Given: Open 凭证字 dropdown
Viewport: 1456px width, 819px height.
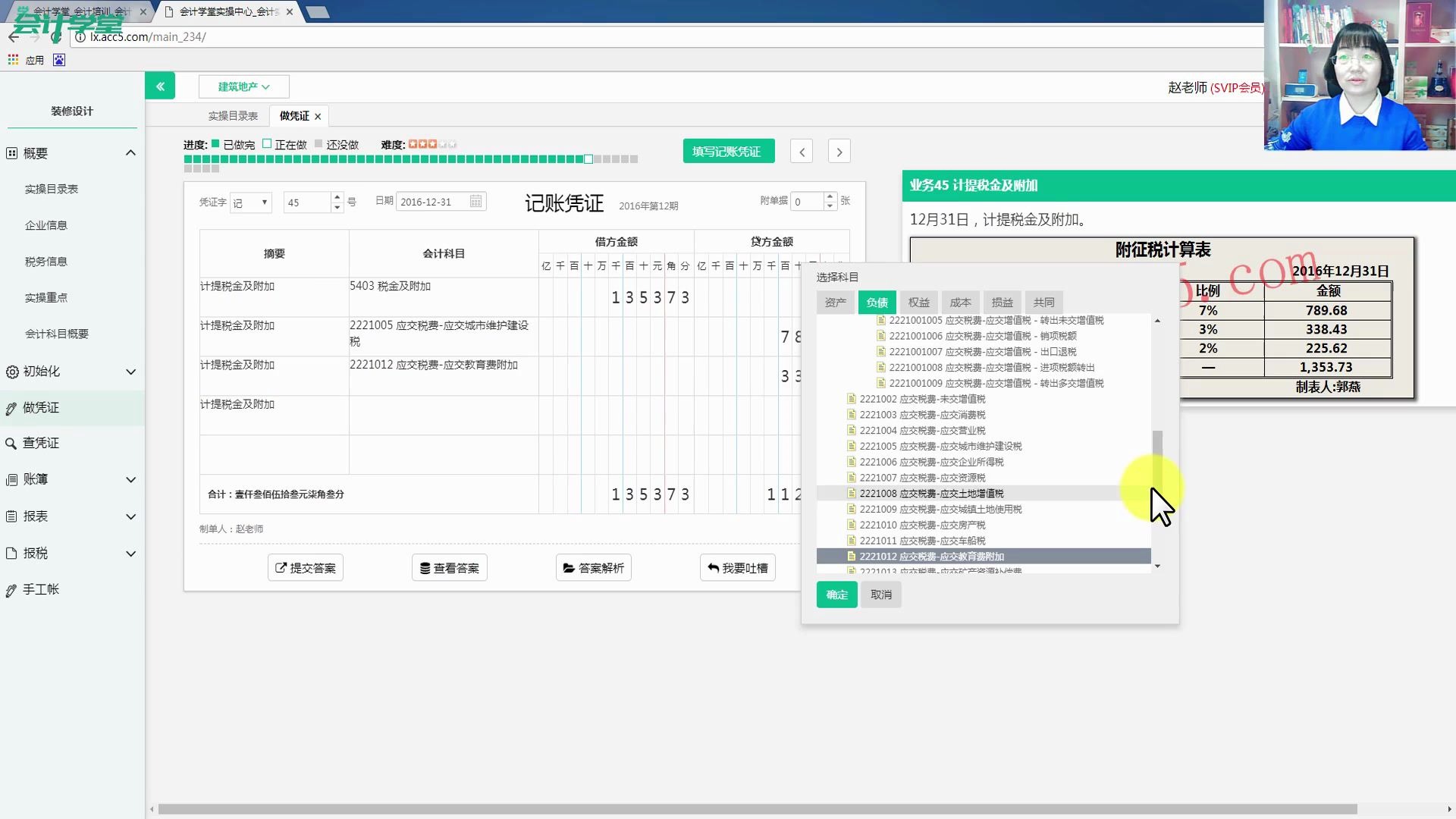Looking at the screenshot, I should [251, 202].
